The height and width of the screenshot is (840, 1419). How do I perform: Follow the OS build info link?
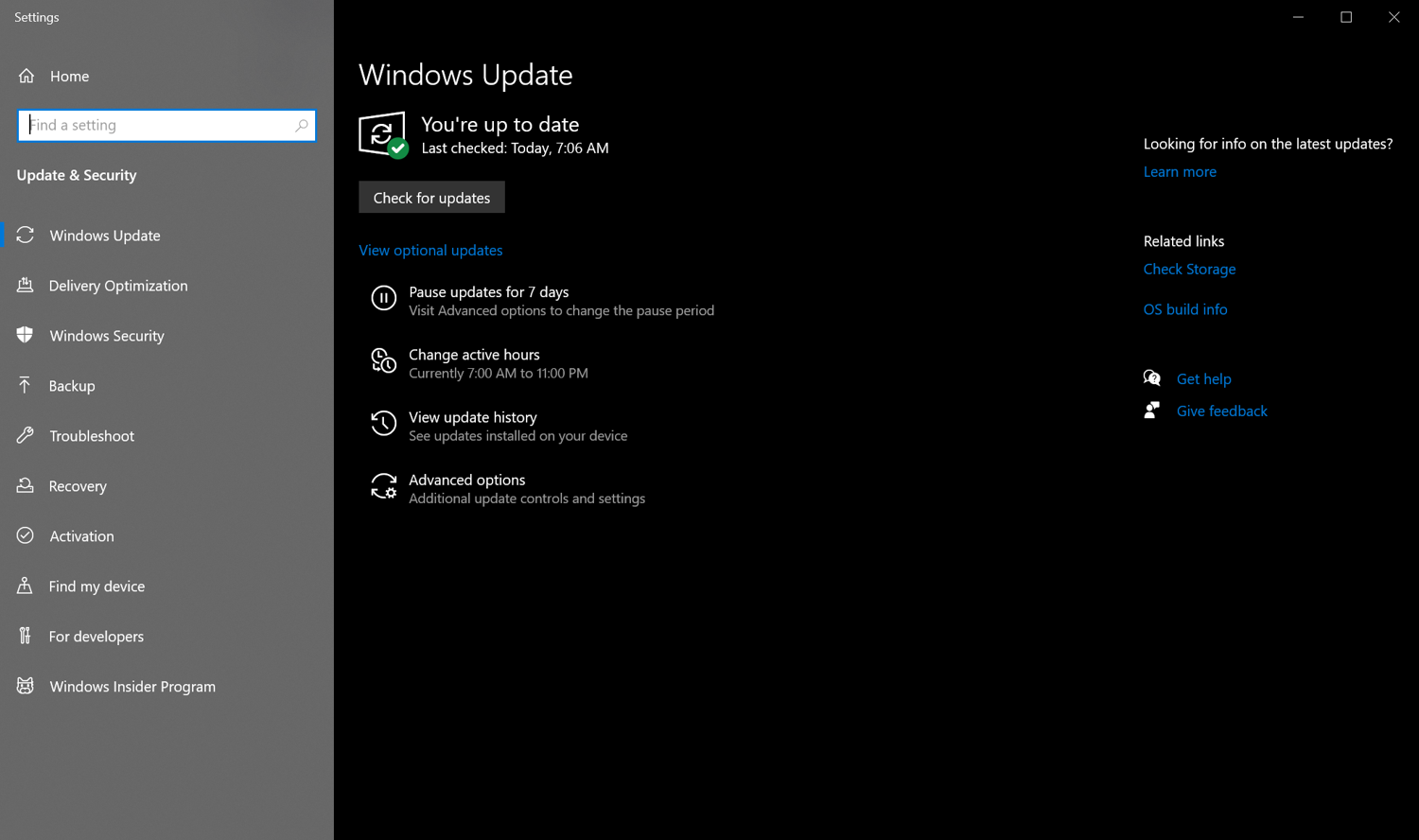coord(1184,309)
